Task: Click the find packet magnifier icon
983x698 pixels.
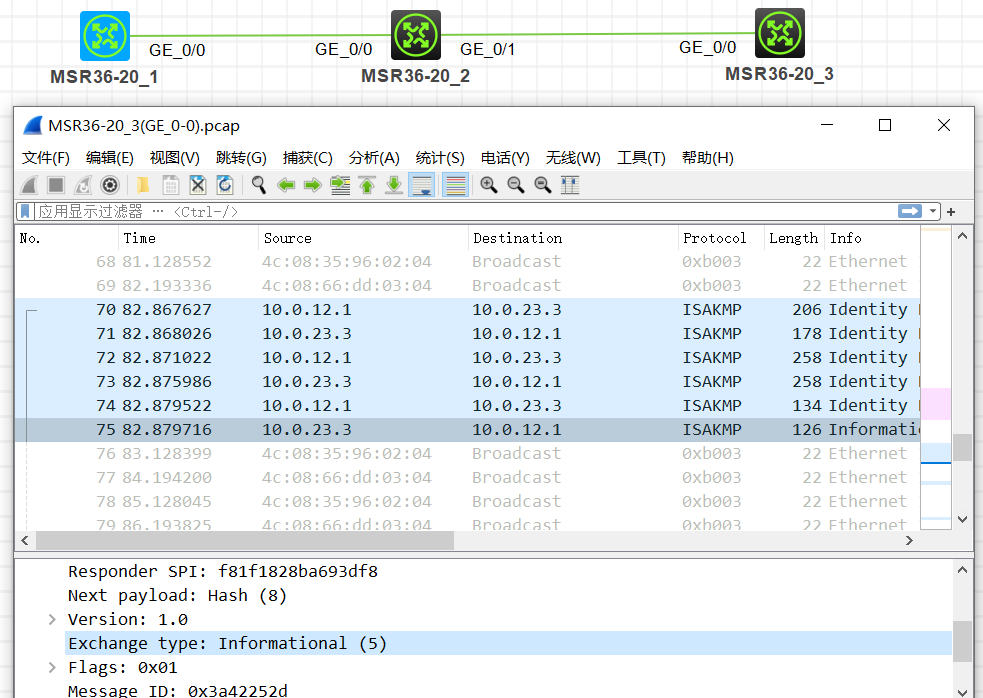Action: 259,185
